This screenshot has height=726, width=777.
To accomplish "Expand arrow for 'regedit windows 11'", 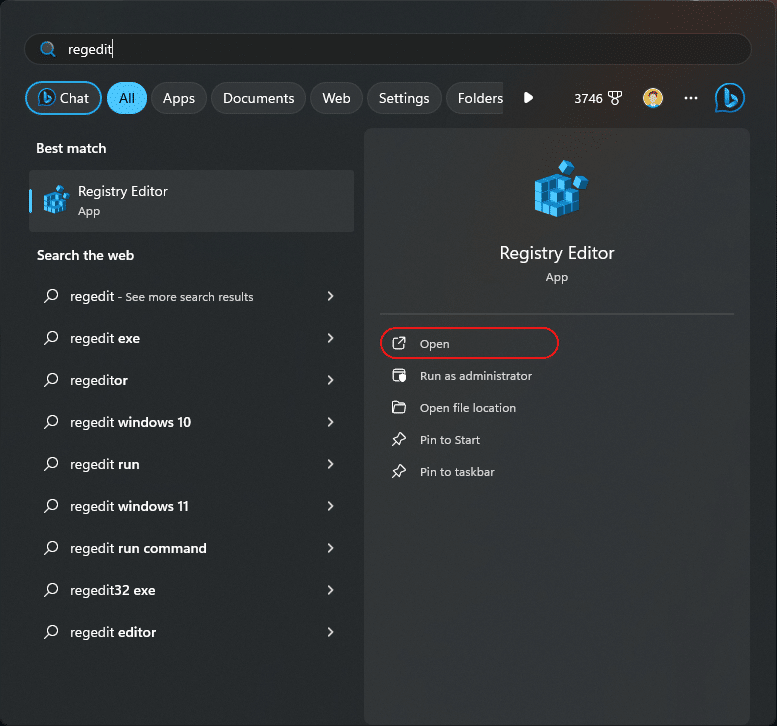I will point(331,506).
